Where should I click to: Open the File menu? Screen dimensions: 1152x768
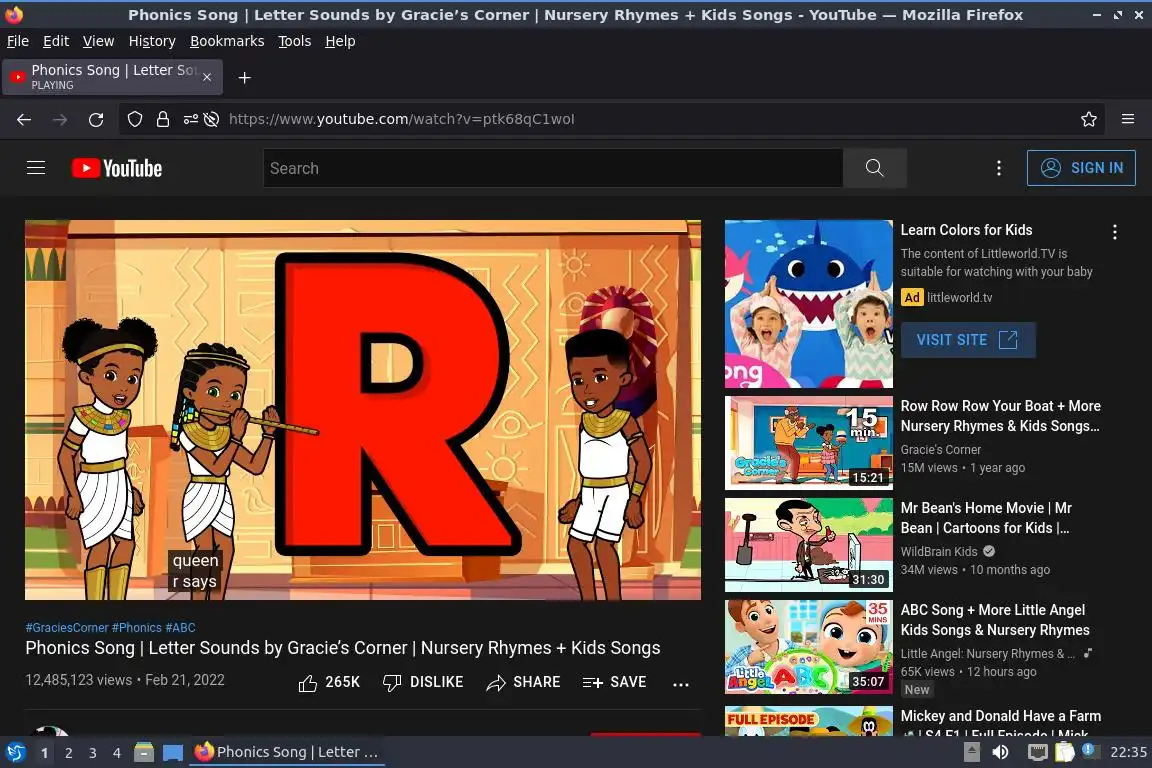point(18,41)
